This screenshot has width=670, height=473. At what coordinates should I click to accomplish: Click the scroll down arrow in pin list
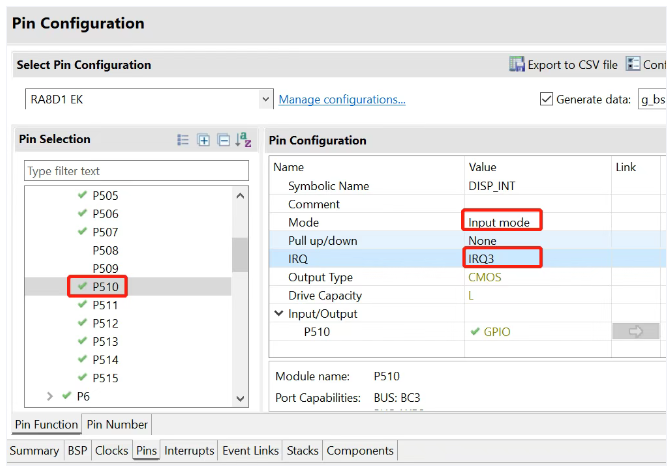(240, 399)
